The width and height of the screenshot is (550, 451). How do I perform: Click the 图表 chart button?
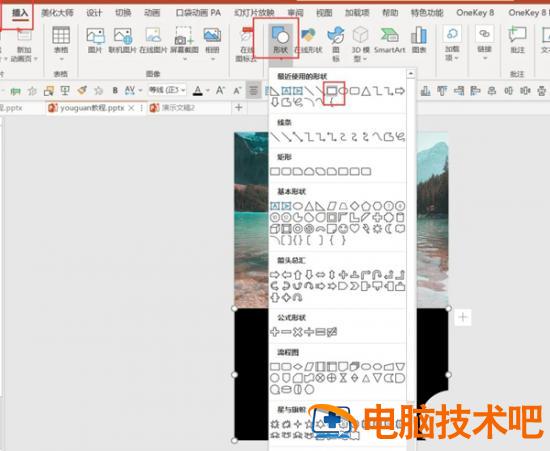tap(419, 41)
